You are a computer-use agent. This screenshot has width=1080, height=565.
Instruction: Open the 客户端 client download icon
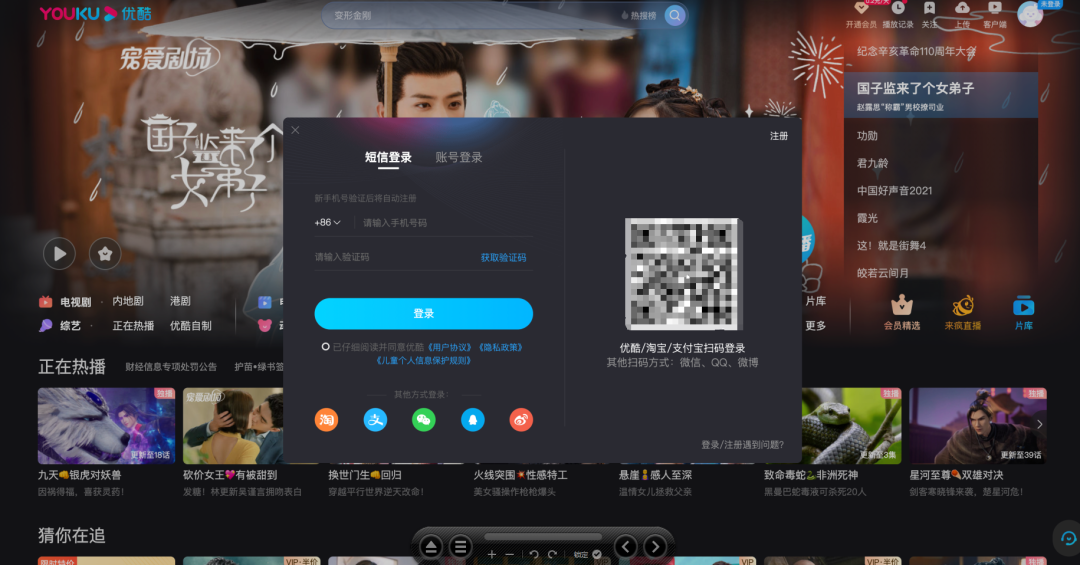(x=995, y=8)
